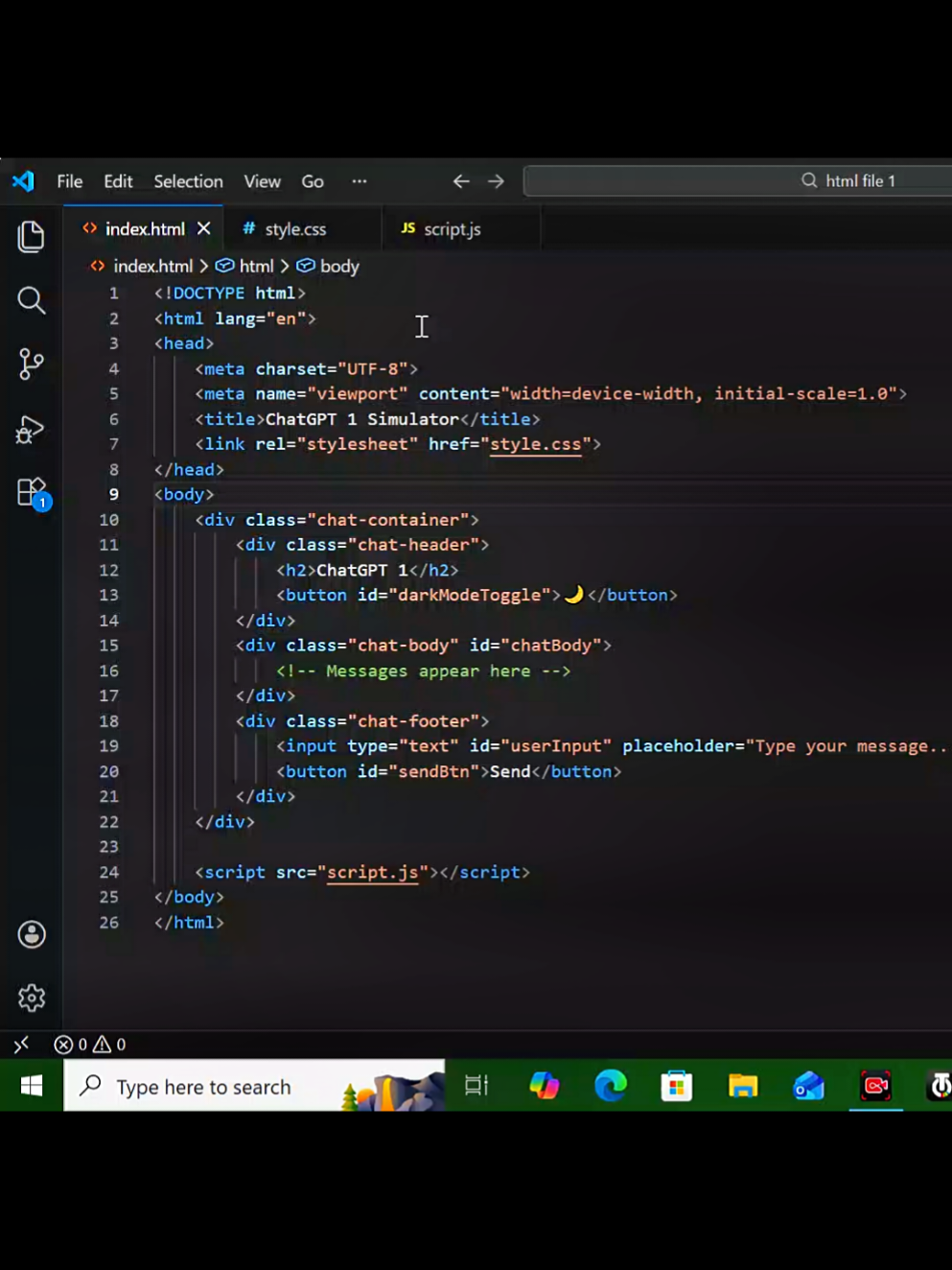This screenshot has height=1270, width=952.
Task: Open Copilot from the taskbar
Action: (x=545, y=1086)
